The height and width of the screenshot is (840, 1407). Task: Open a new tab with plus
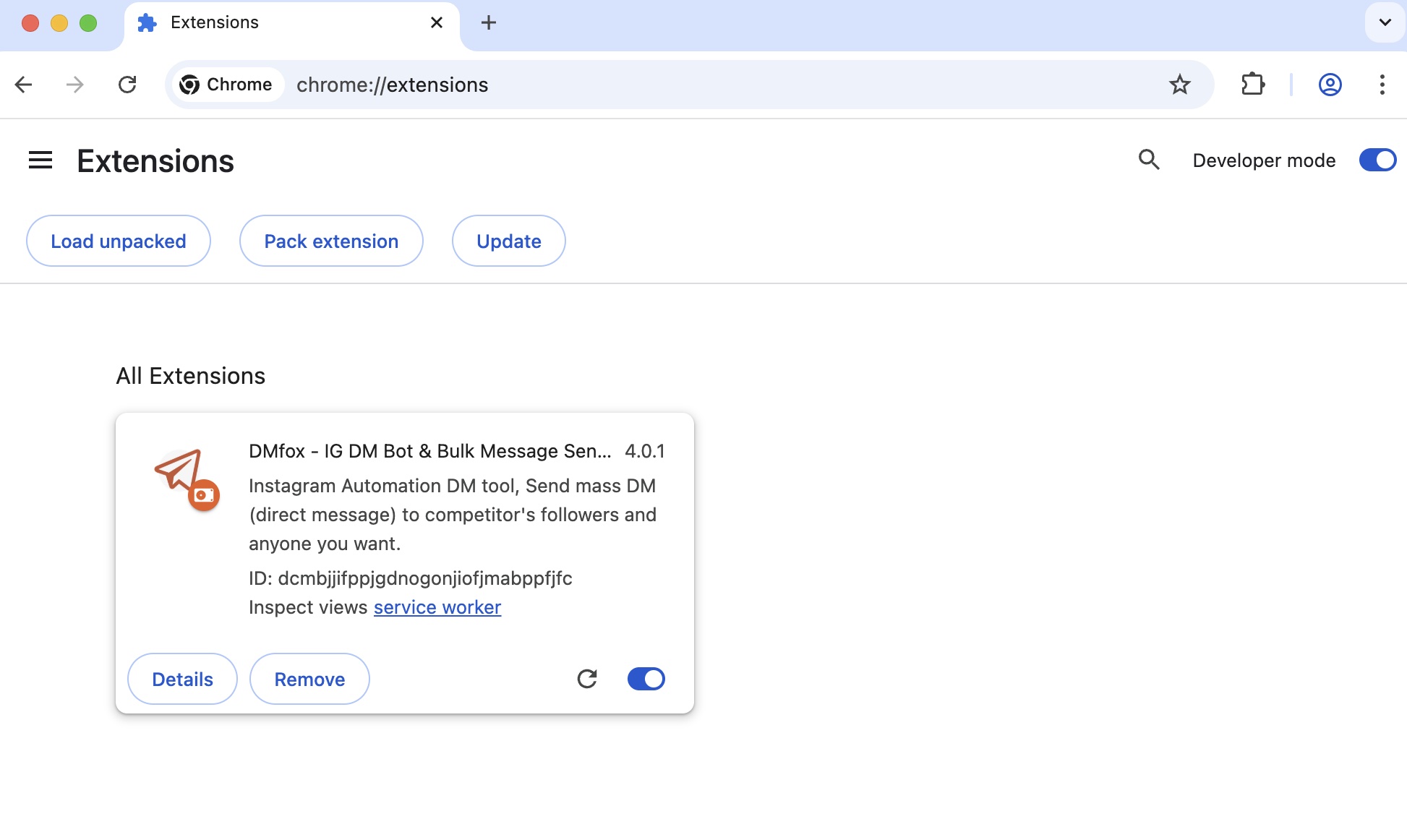click(x=489, y=22)
